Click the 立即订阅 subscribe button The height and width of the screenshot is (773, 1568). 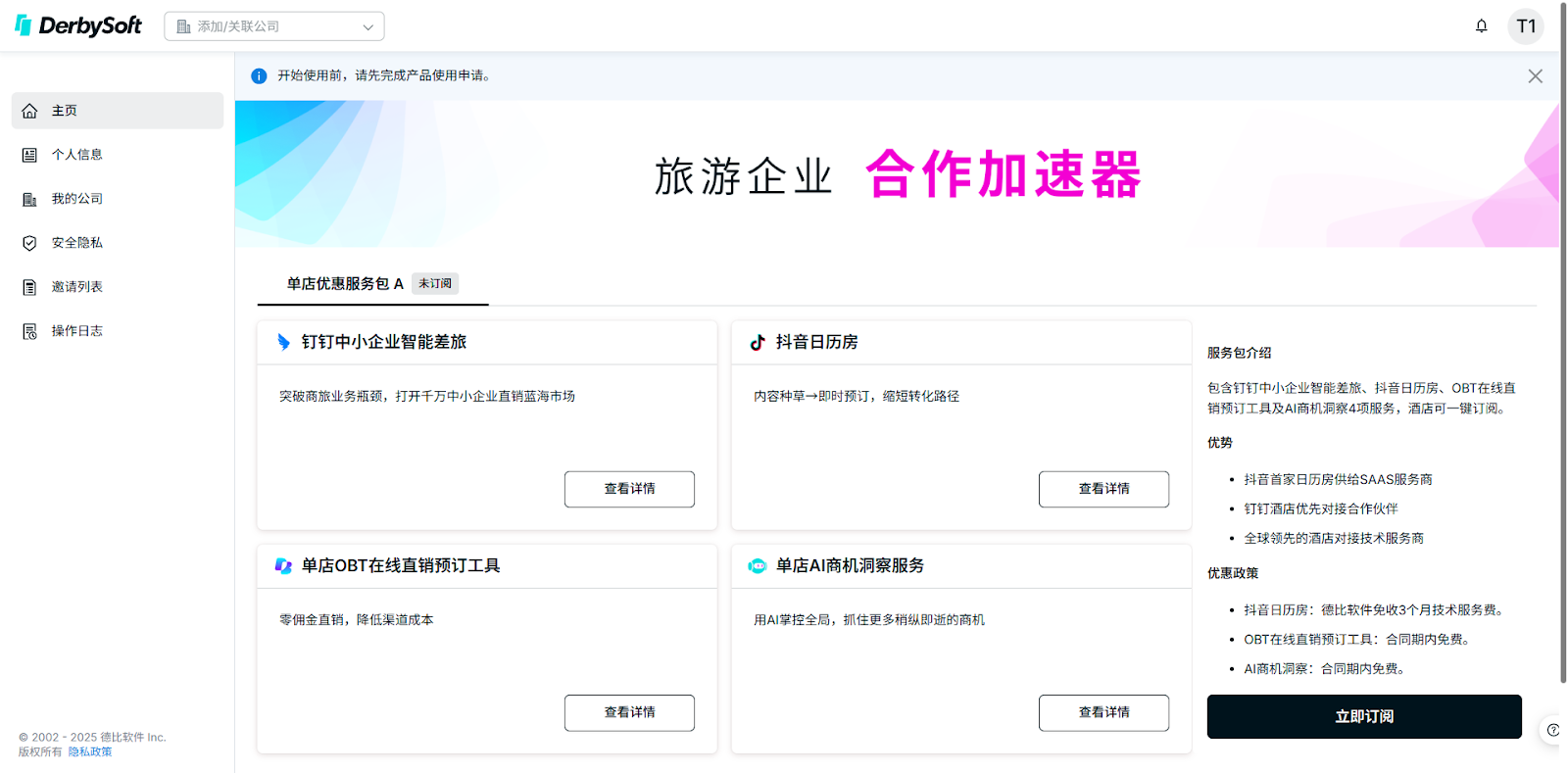1364,716
